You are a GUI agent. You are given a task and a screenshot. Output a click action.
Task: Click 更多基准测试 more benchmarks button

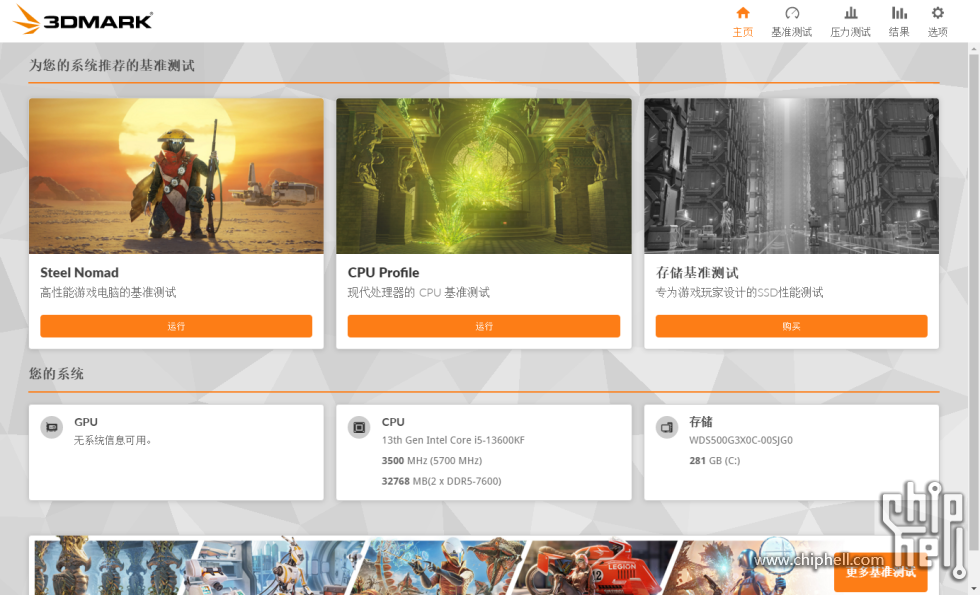881,572
